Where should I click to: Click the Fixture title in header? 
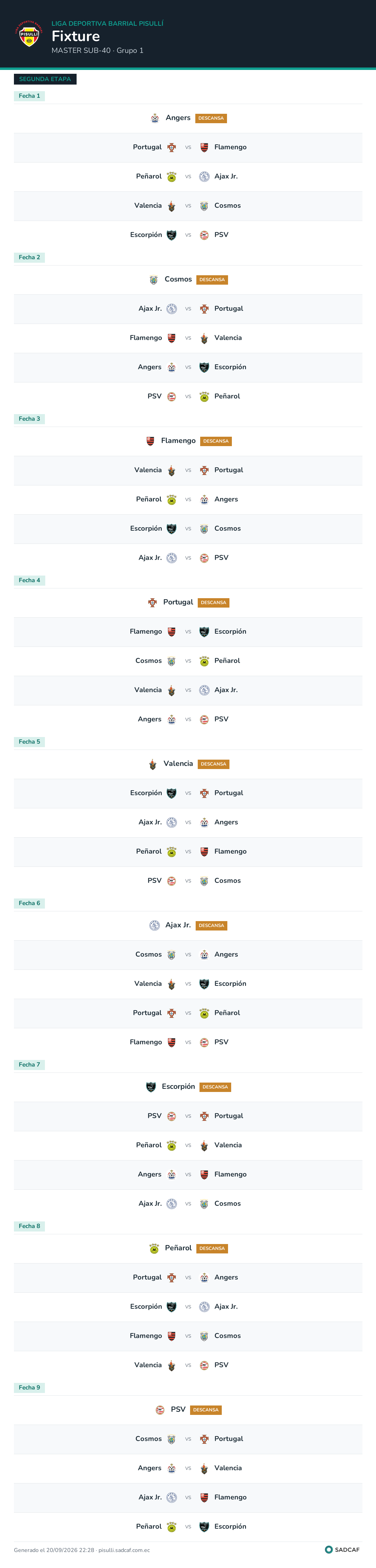(76, 36)
